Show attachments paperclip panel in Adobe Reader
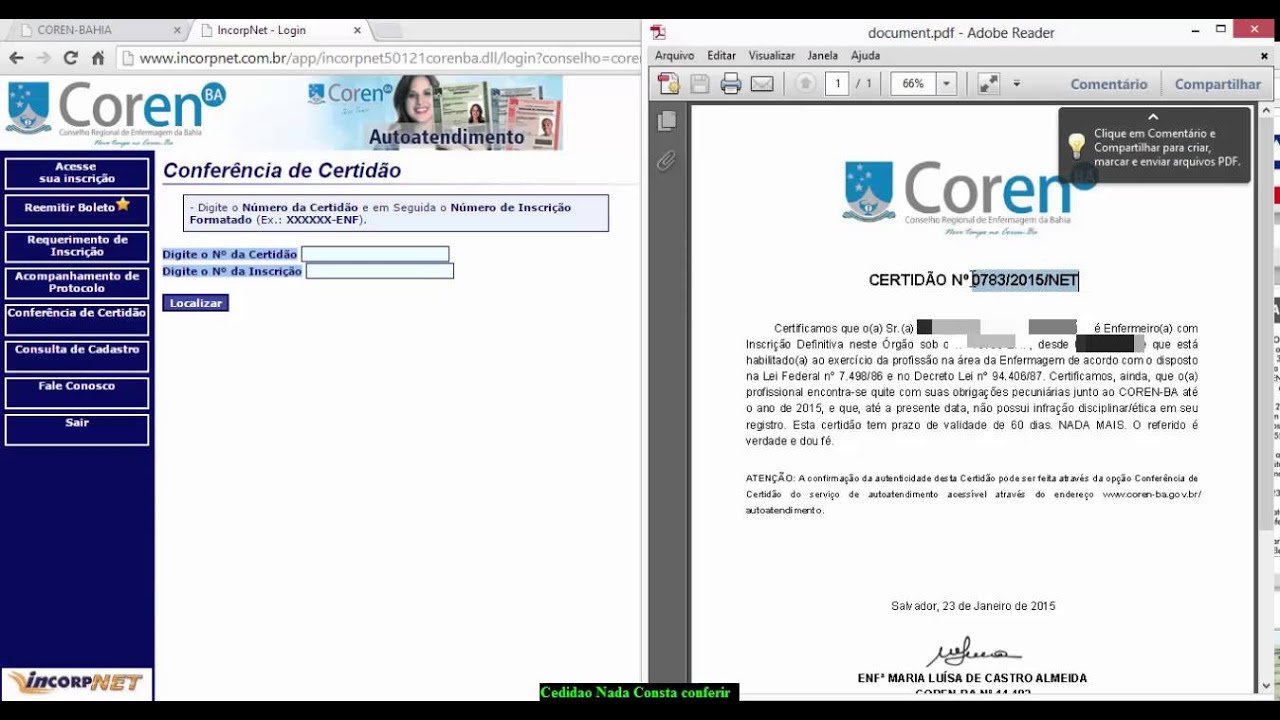 click(667, 160)
